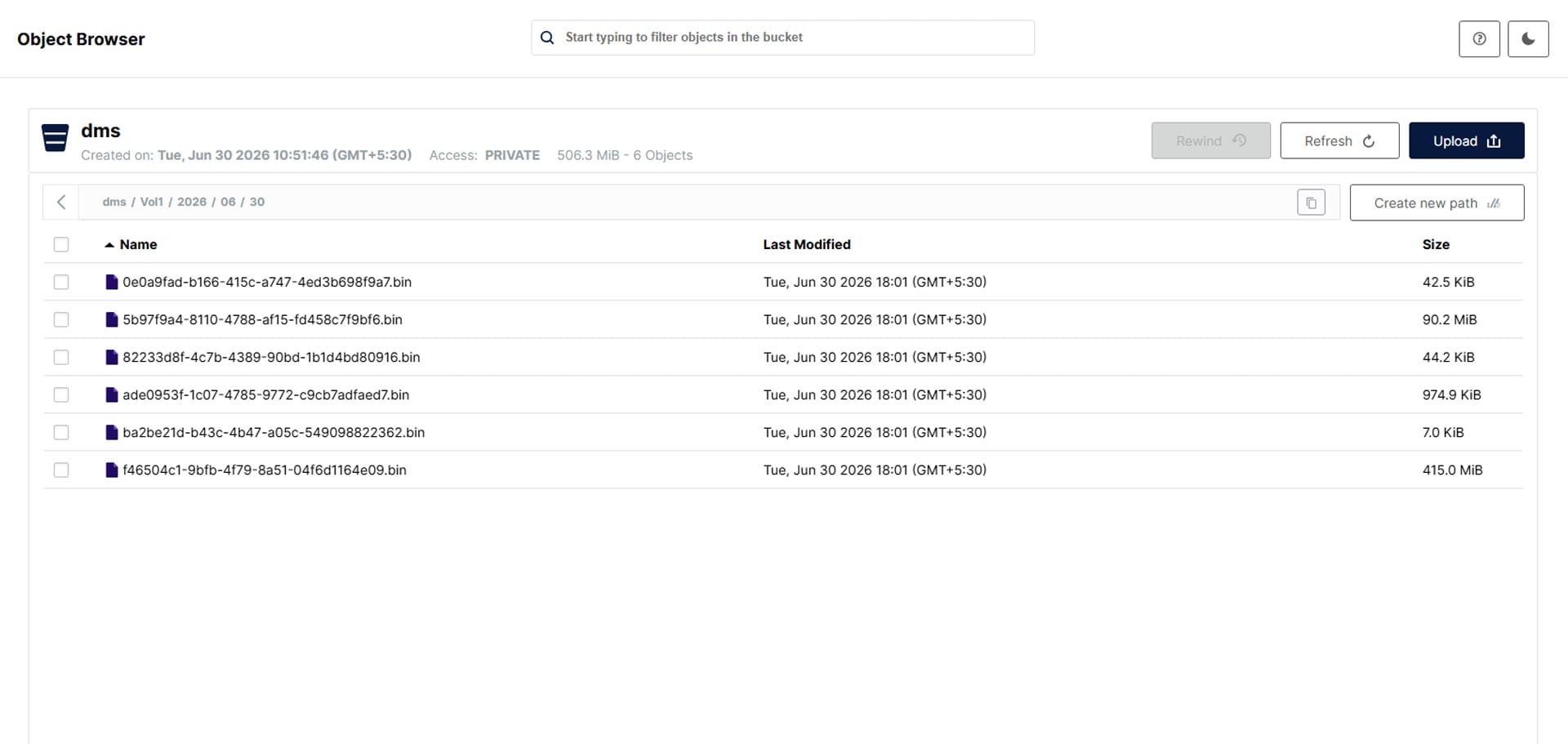Check the box for f46504c1-9bfb-4f79 file

[x=61, y=470]
